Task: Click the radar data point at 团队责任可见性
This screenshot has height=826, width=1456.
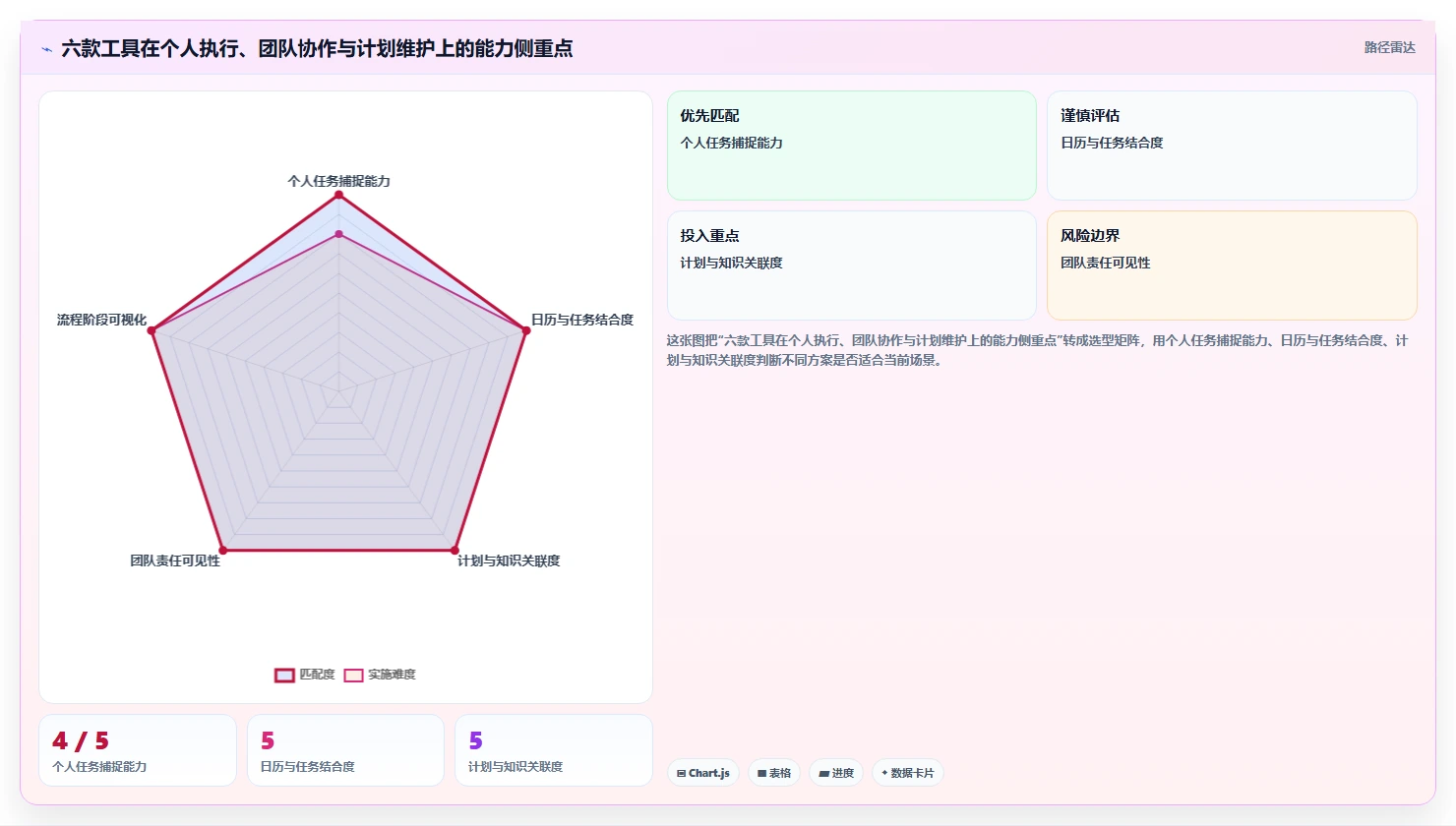Action: coord(223,550)
